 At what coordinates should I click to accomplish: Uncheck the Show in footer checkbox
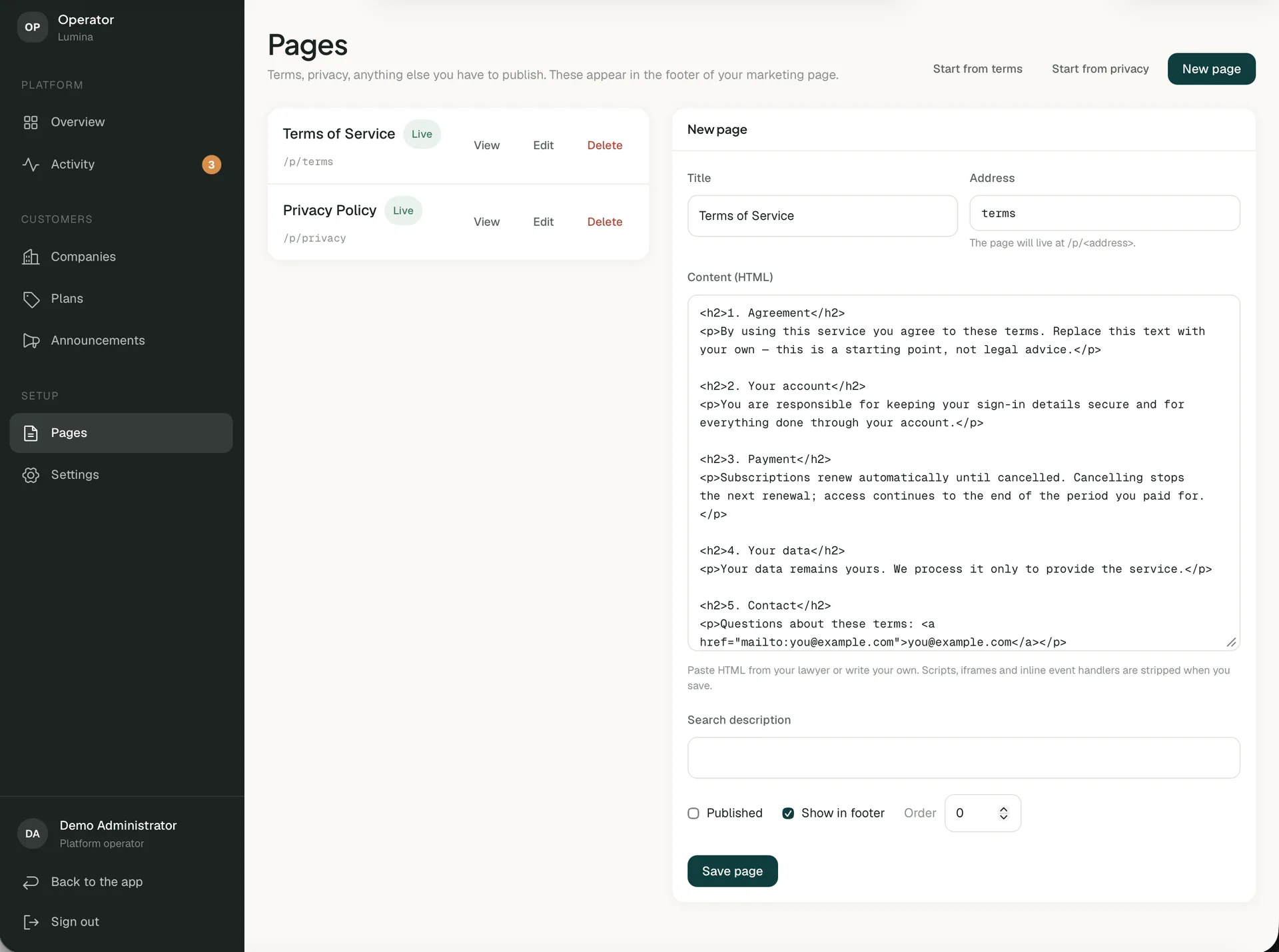click(x=788, y=813)
